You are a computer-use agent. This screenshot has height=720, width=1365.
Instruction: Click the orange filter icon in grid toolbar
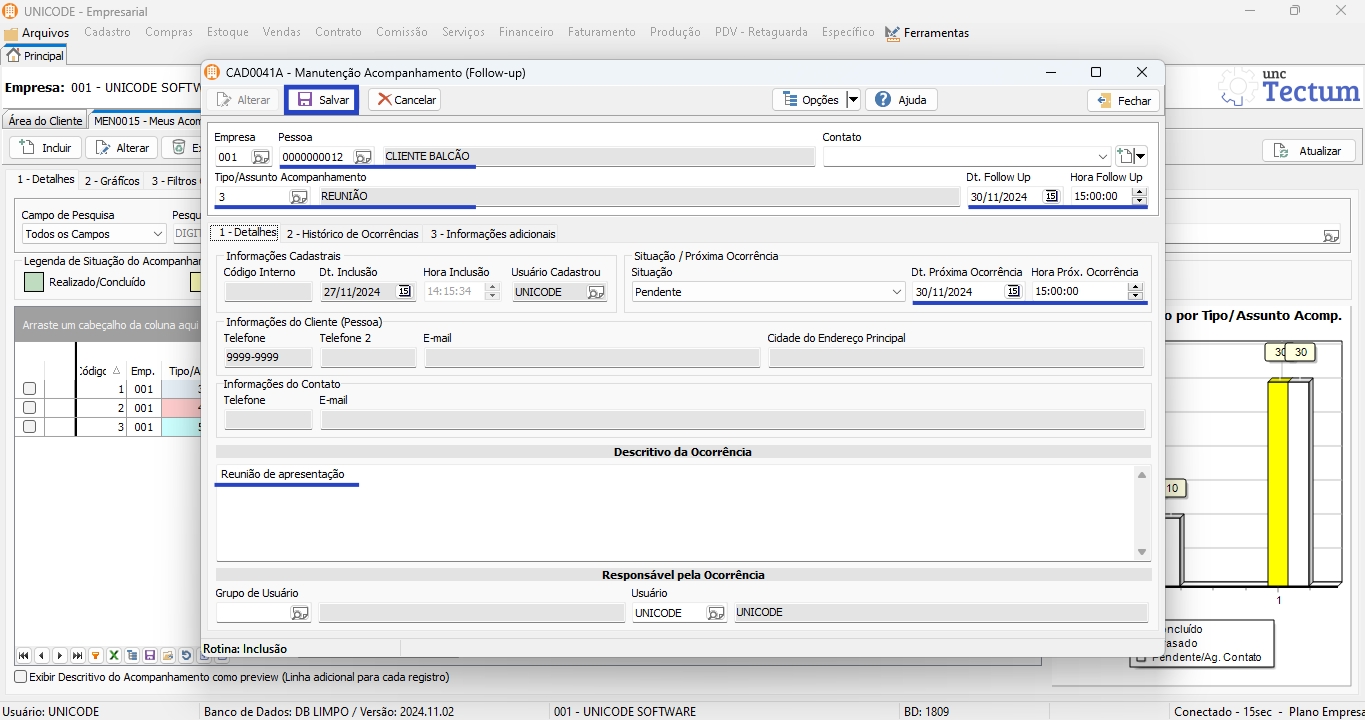(x=96, y=656)
